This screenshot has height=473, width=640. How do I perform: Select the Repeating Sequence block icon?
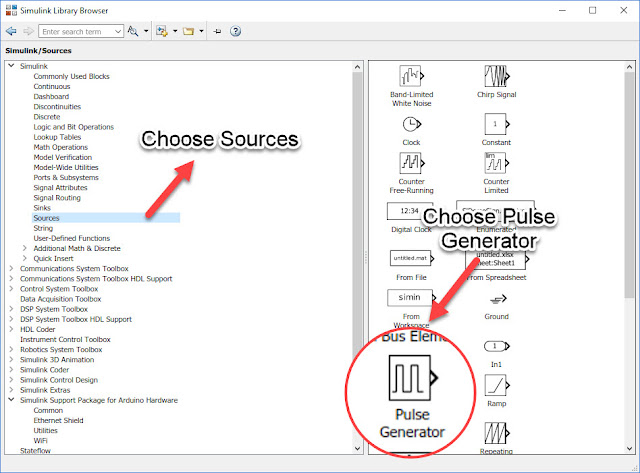[497, 433]
